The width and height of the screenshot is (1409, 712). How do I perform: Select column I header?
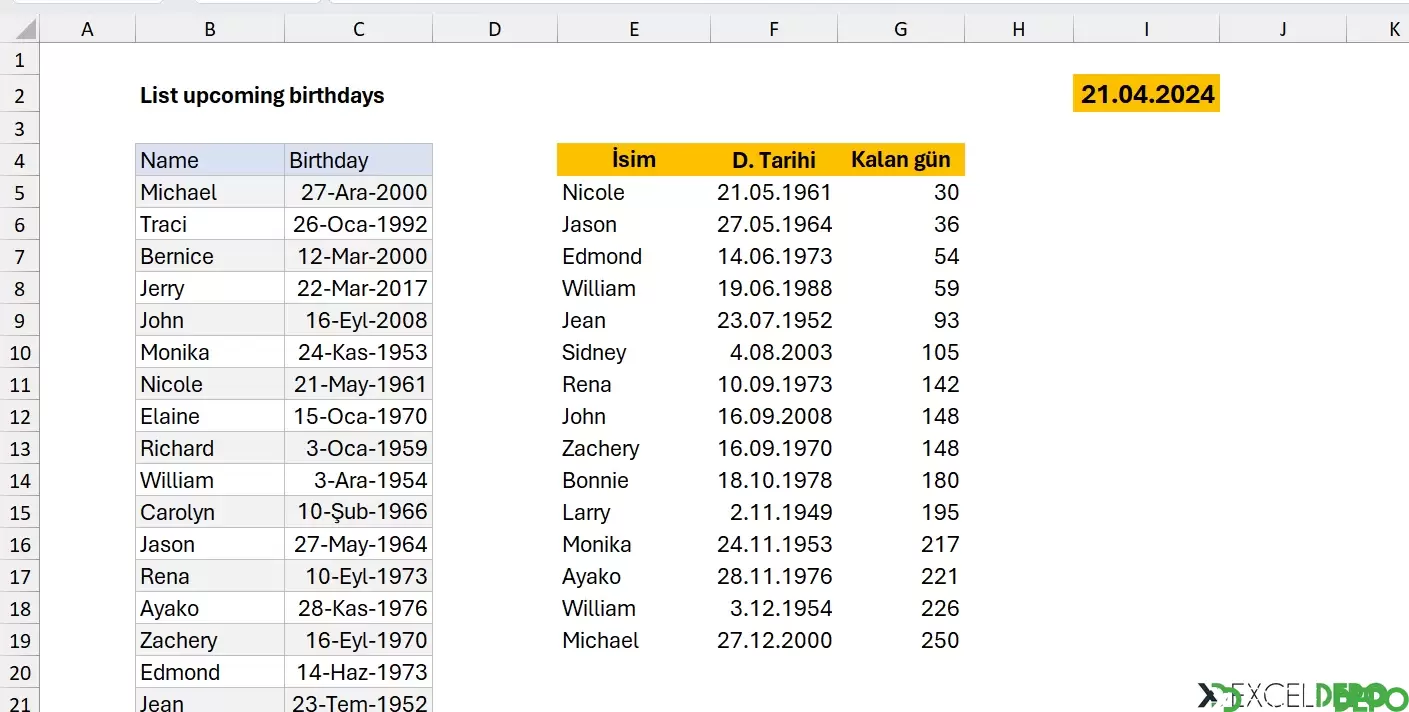tap(1146, 30)
